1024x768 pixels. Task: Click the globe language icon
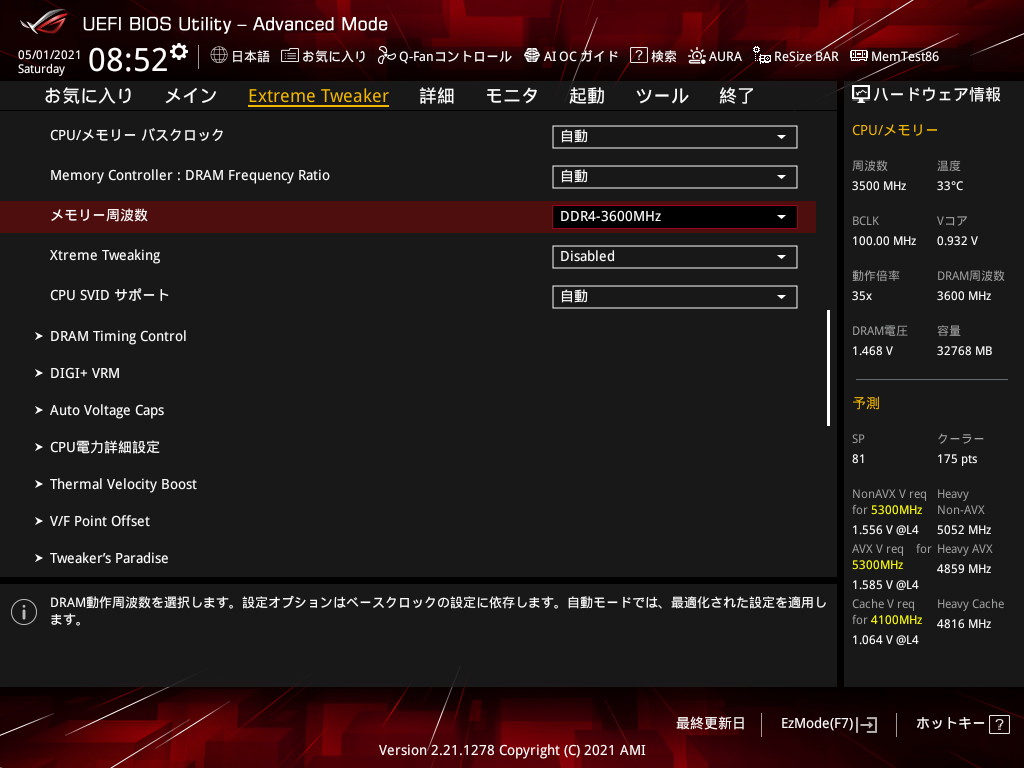click(219, 56)
